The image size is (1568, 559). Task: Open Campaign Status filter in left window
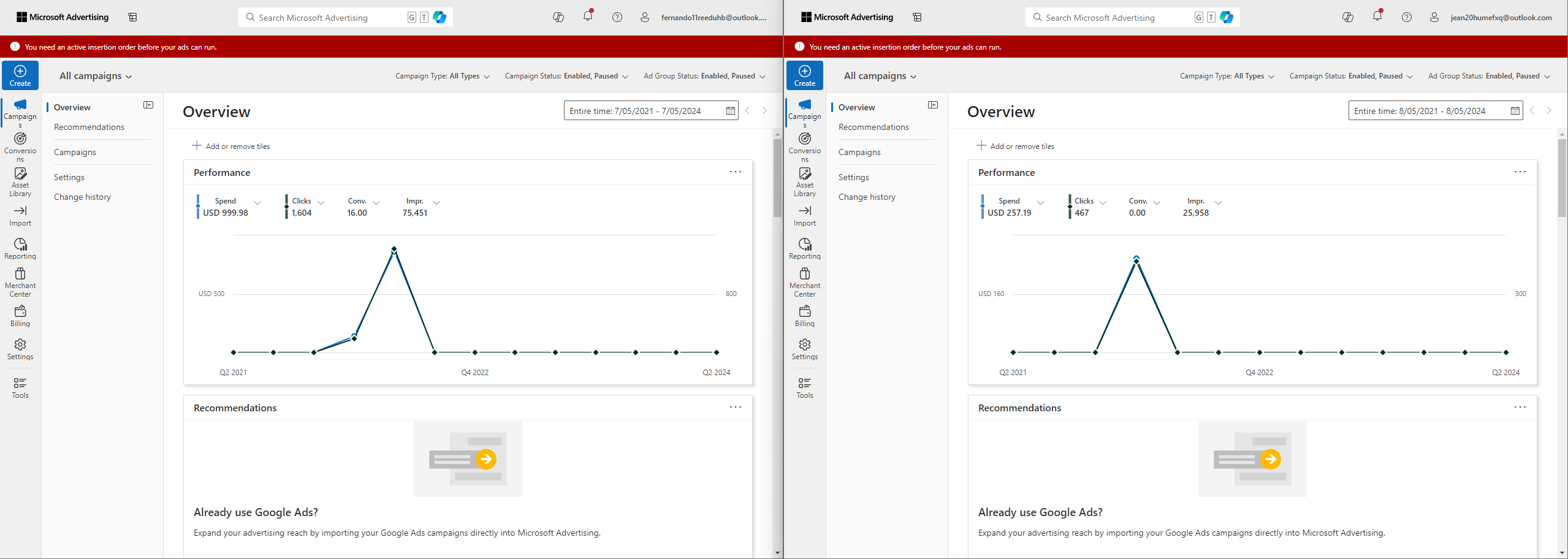[x=566, y=76]
